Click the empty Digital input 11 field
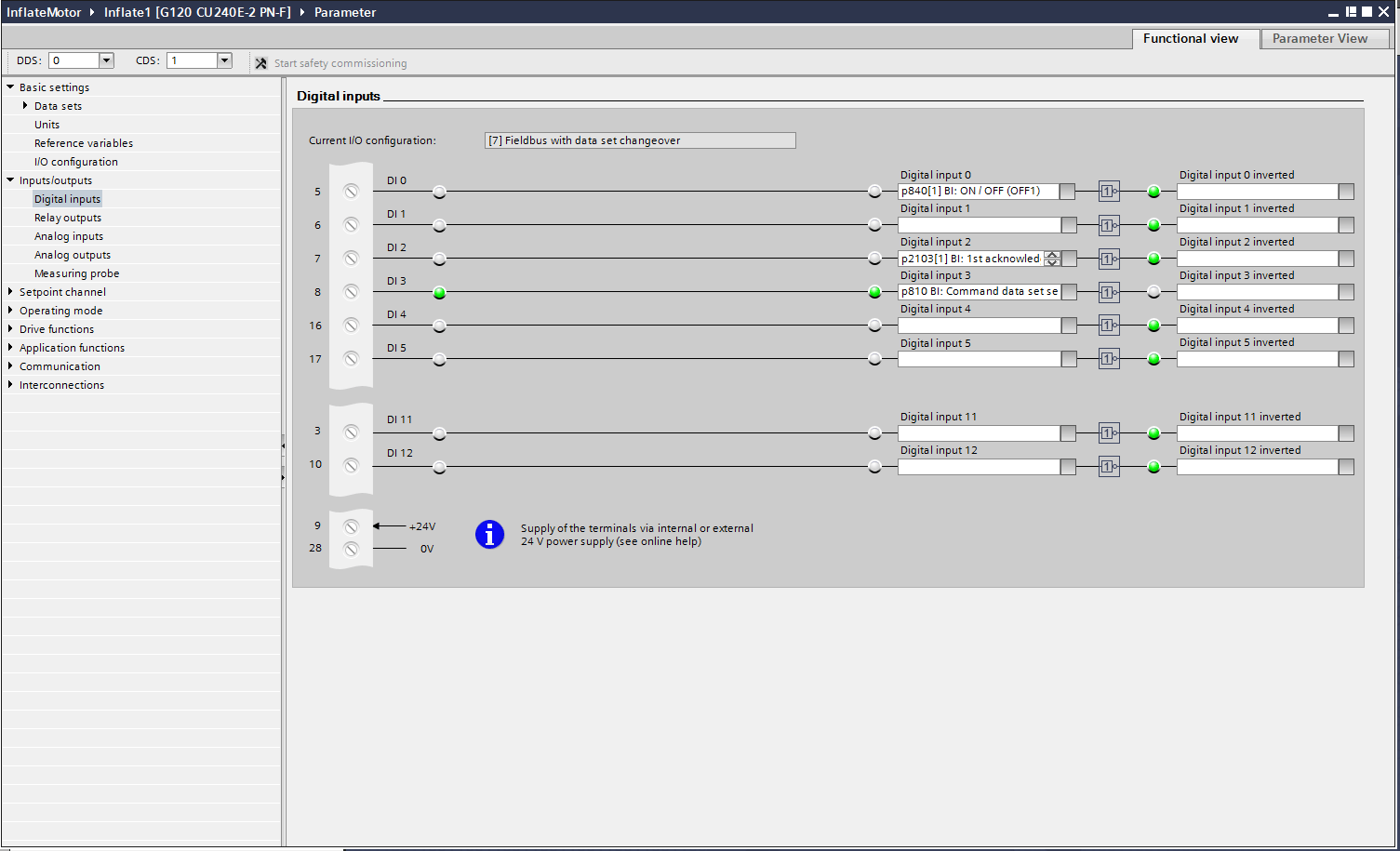This screenshot has width=1400, height=851. point(979,433)
